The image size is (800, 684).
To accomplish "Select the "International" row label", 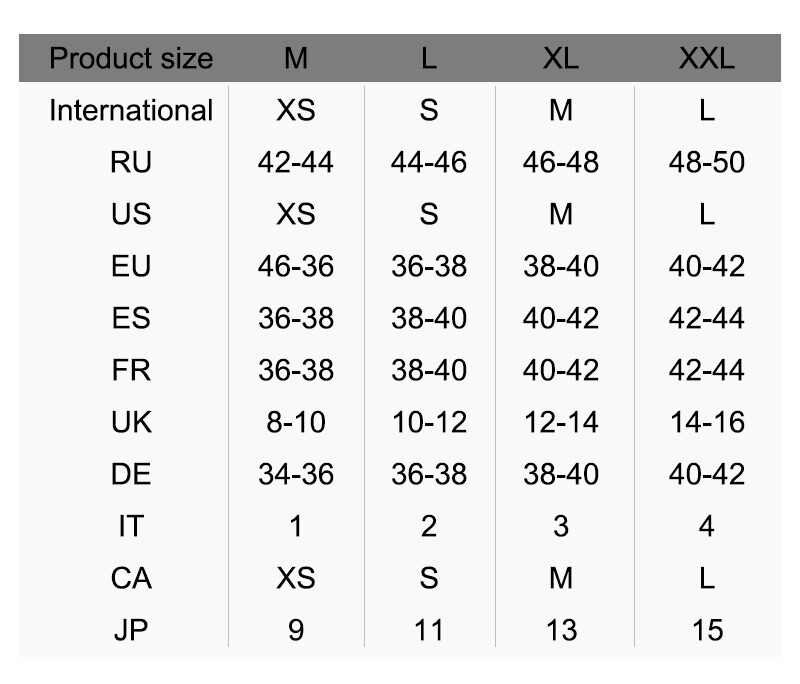I will 131,110.
